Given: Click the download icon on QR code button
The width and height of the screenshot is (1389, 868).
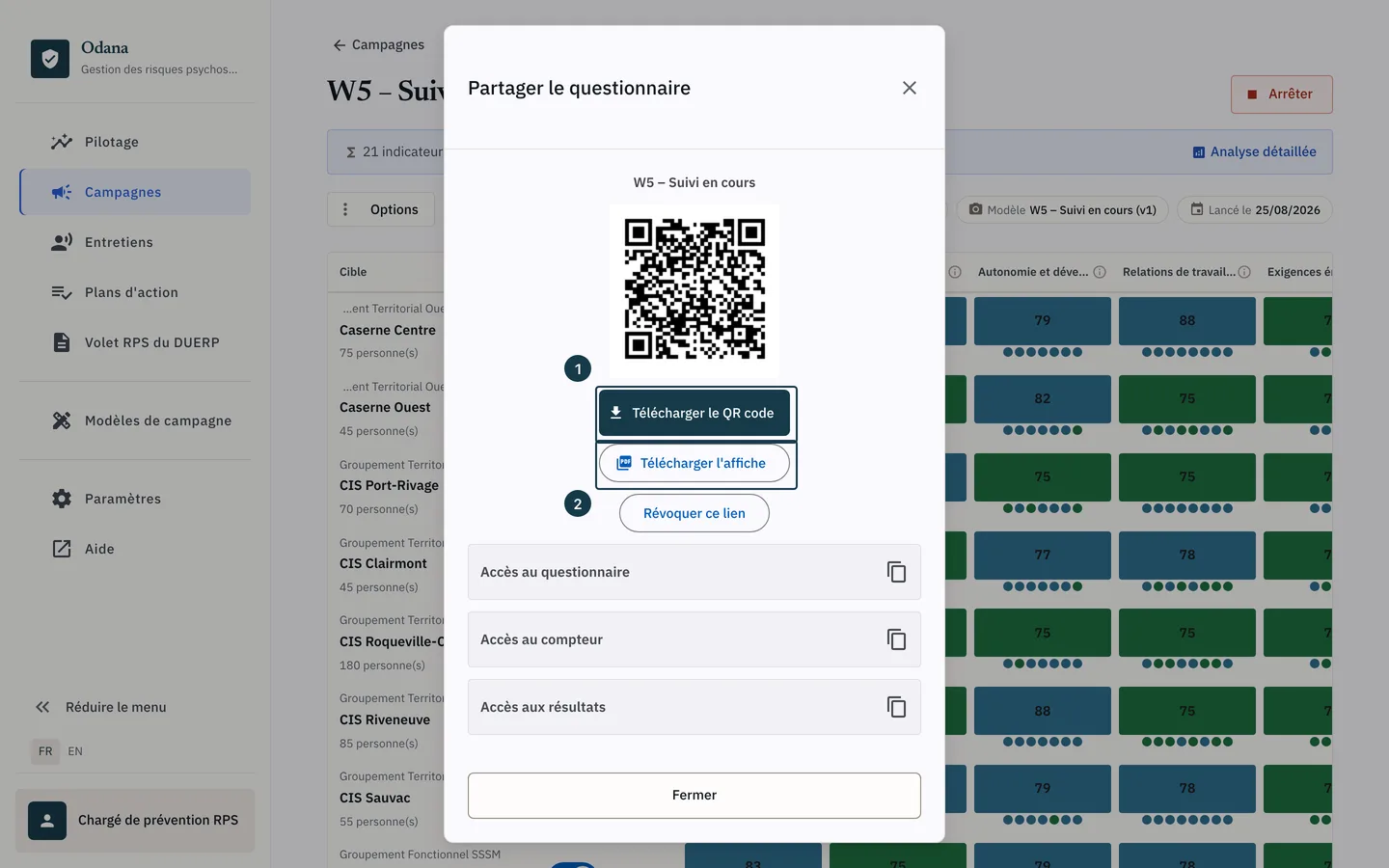Looking at the screenshot, I should (615, 413).
